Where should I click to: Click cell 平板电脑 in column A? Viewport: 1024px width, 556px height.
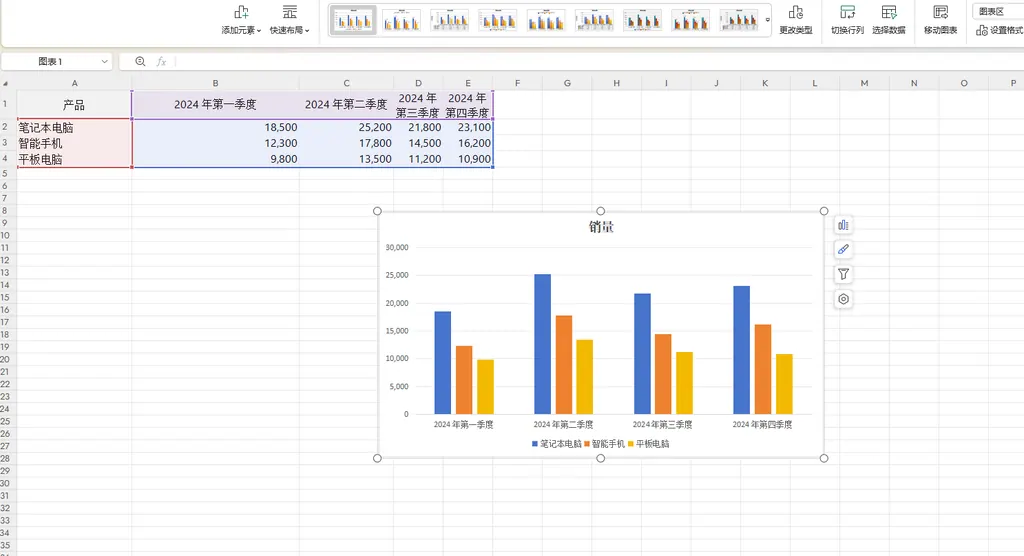pos(74,159)
